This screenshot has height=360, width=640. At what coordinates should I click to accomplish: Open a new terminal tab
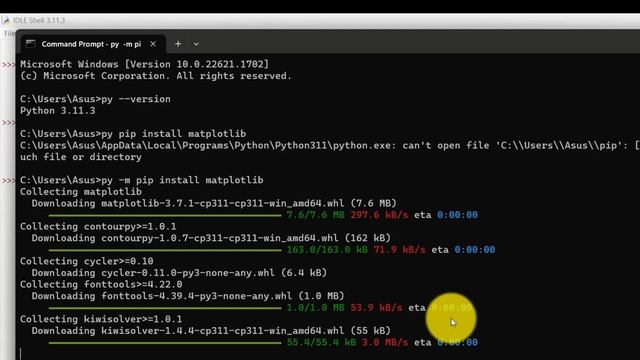[x=178, y=44]
